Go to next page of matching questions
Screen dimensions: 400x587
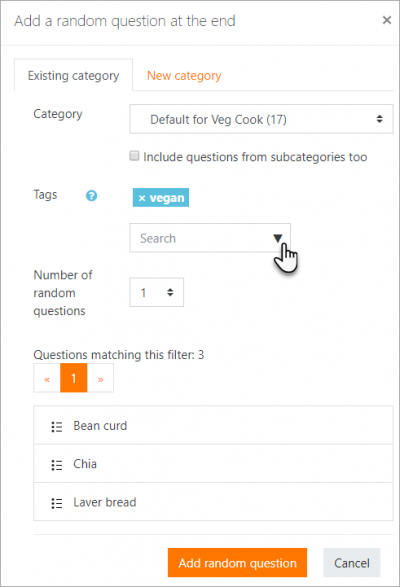tap(100, 378)
